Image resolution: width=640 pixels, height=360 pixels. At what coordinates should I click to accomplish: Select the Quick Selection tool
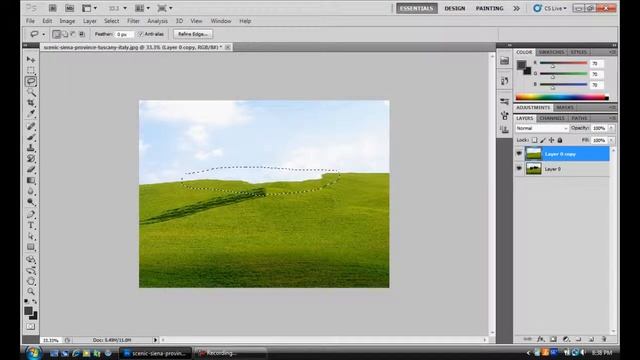click(x=31, y=92)
